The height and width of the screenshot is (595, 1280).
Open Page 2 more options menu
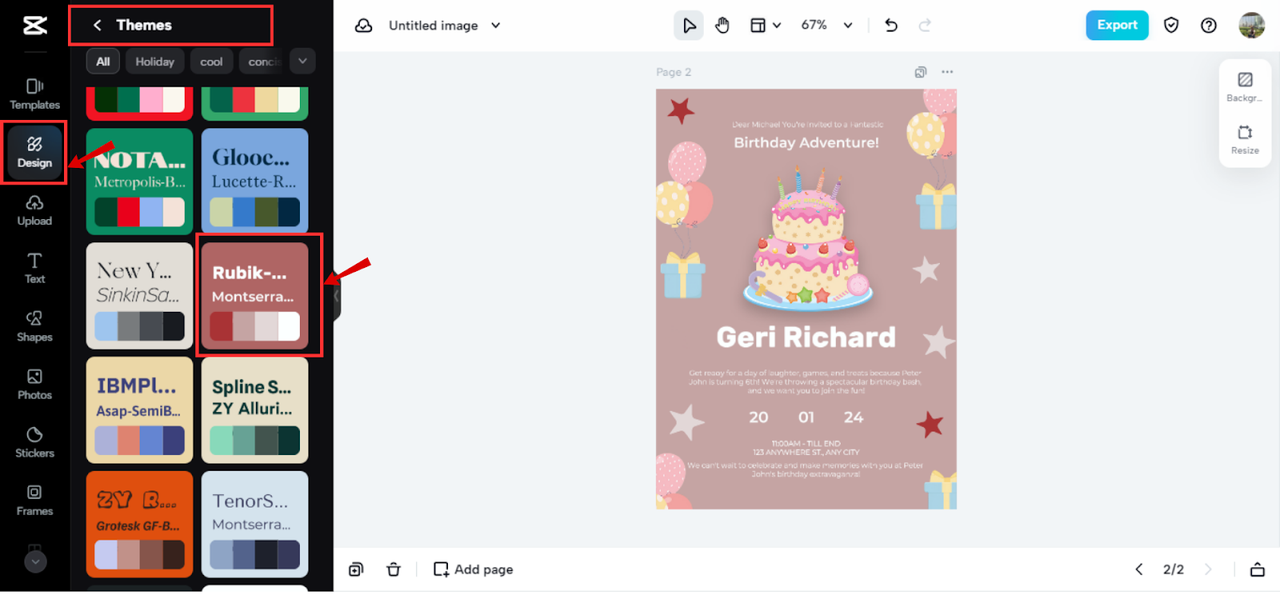coord(947,72)
